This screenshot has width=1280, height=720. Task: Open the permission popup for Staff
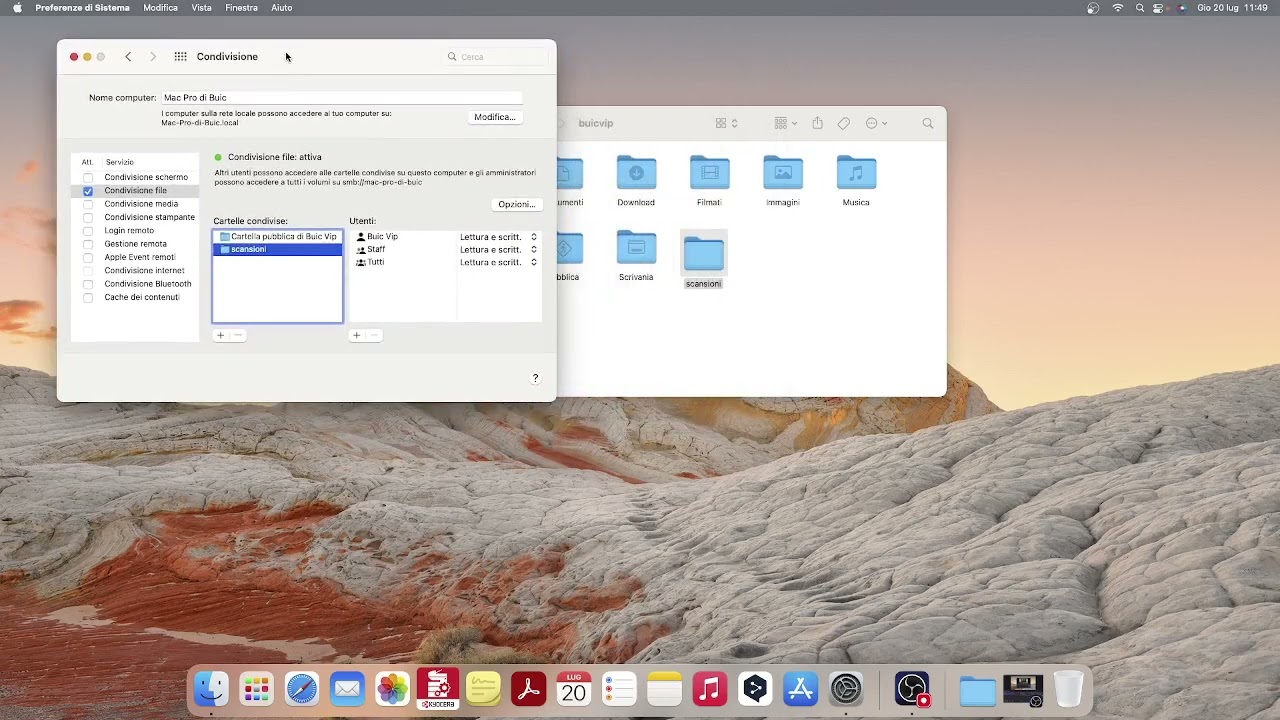(x=498, y=250)
